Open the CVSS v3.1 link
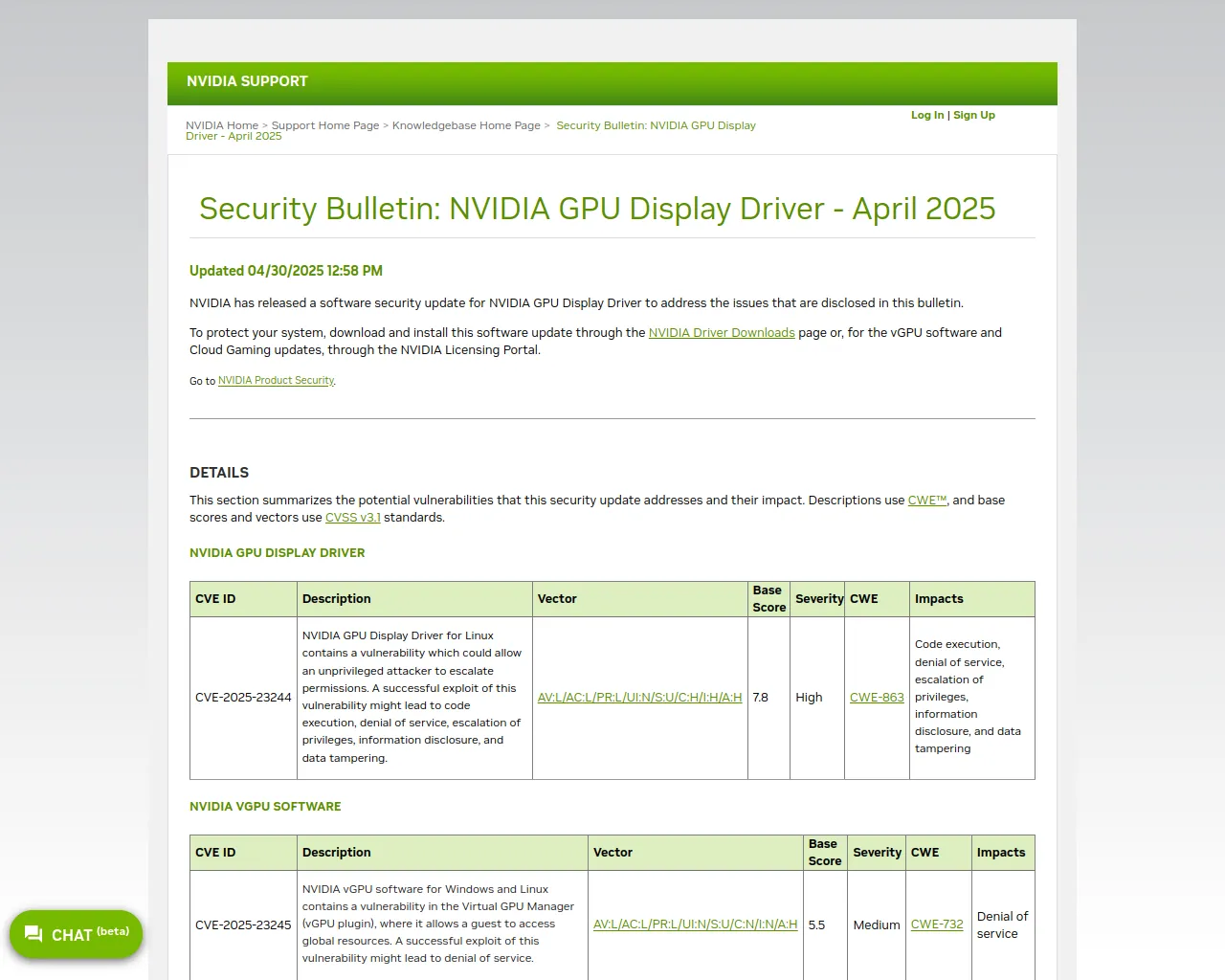Screen dimensions: 1225x980 tap(352, 518)
